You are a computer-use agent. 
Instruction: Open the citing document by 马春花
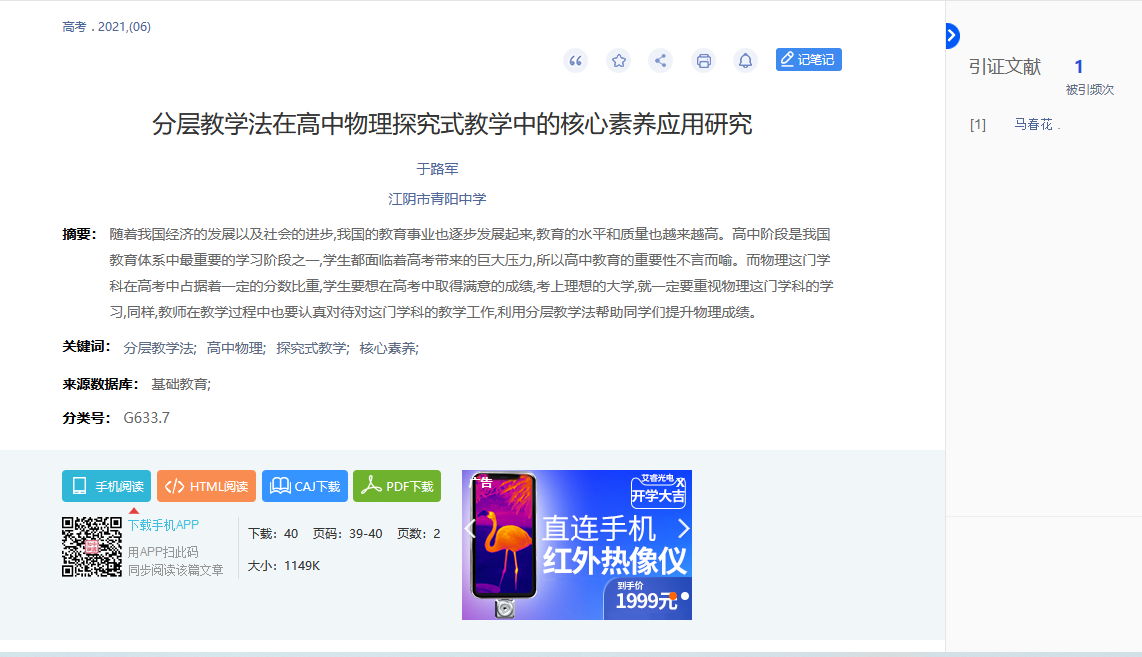click(x=1033, y=125)
